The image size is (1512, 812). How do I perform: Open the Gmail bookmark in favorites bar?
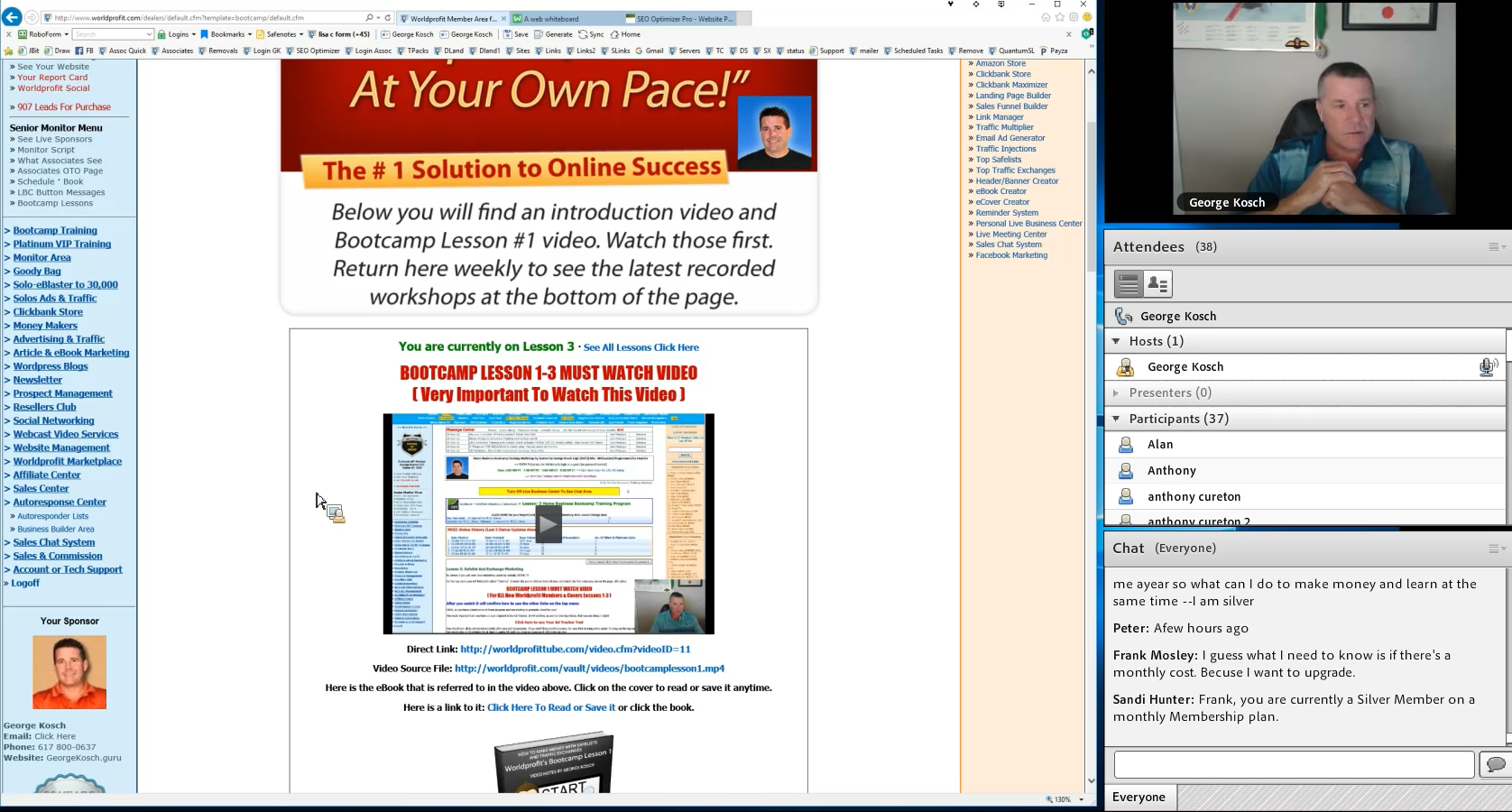(650, 51)
